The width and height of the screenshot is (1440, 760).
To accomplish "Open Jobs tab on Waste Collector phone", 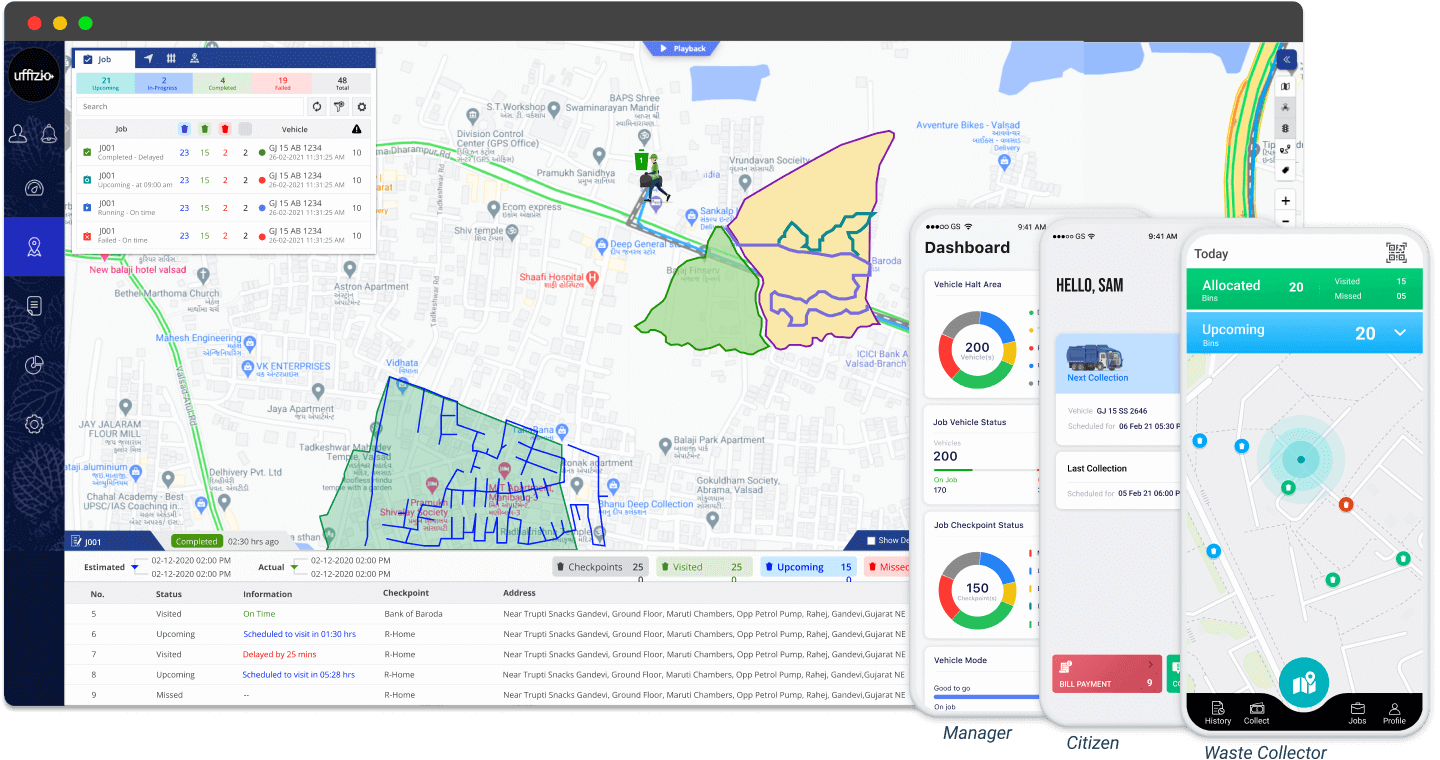I will click(1357, 713).
